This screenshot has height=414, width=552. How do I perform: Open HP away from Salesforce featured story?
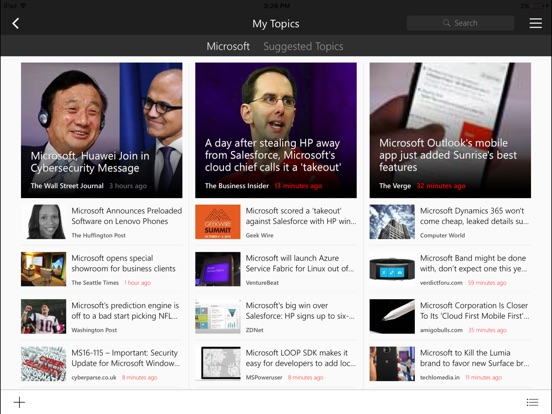(276, 130)
